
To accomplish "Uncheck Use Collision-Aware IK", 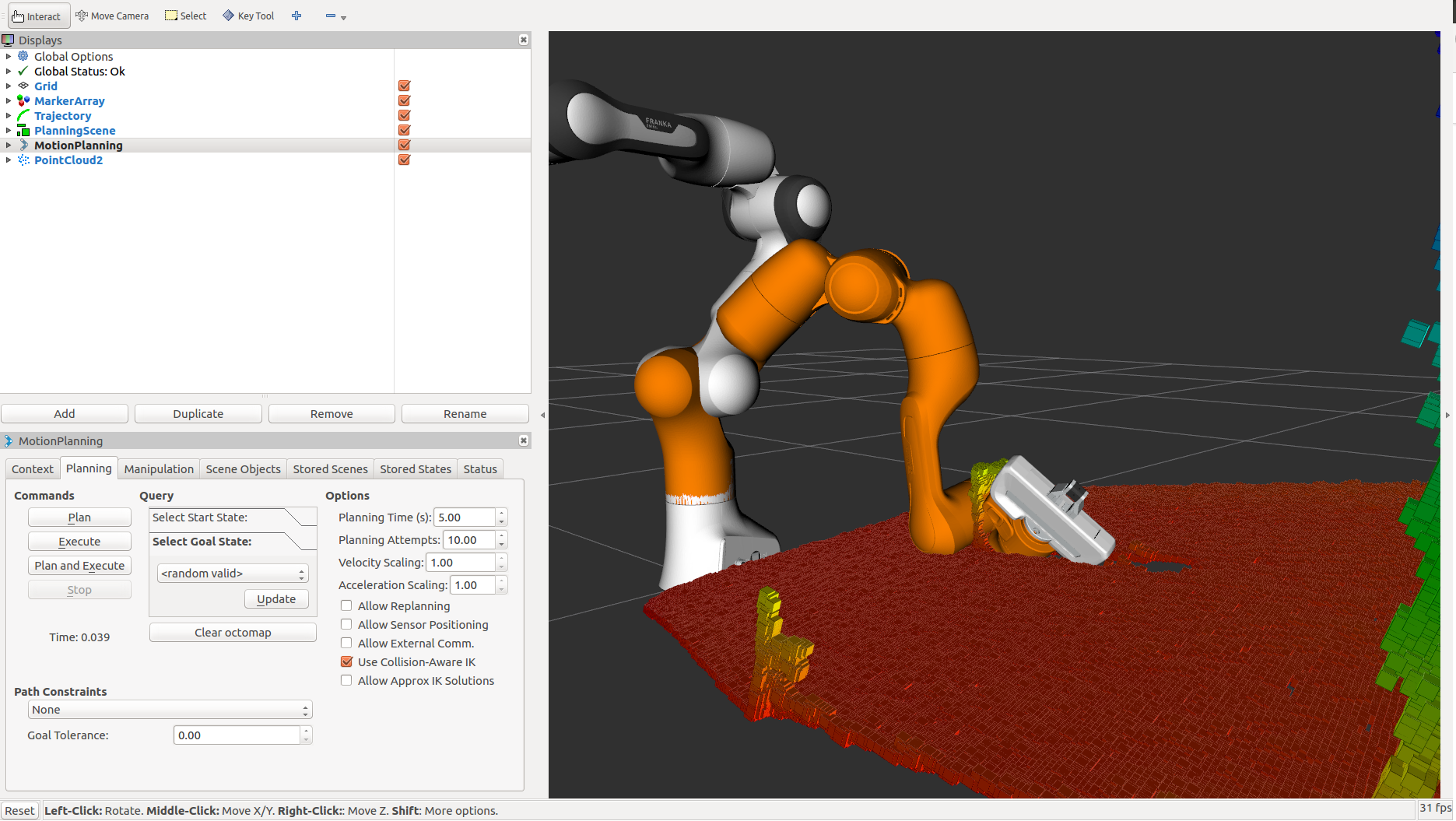I will coord(346,661).
